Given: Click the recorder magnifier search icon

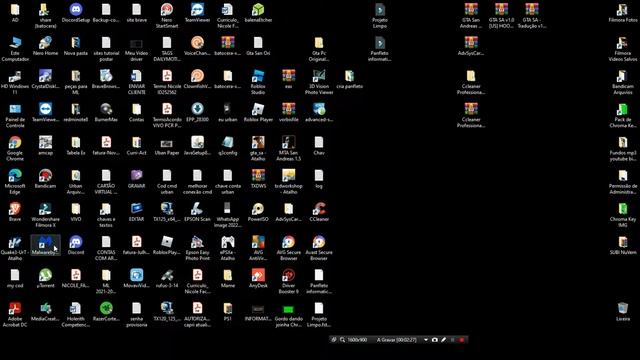Looking at the screenshot, I should 342,340.
